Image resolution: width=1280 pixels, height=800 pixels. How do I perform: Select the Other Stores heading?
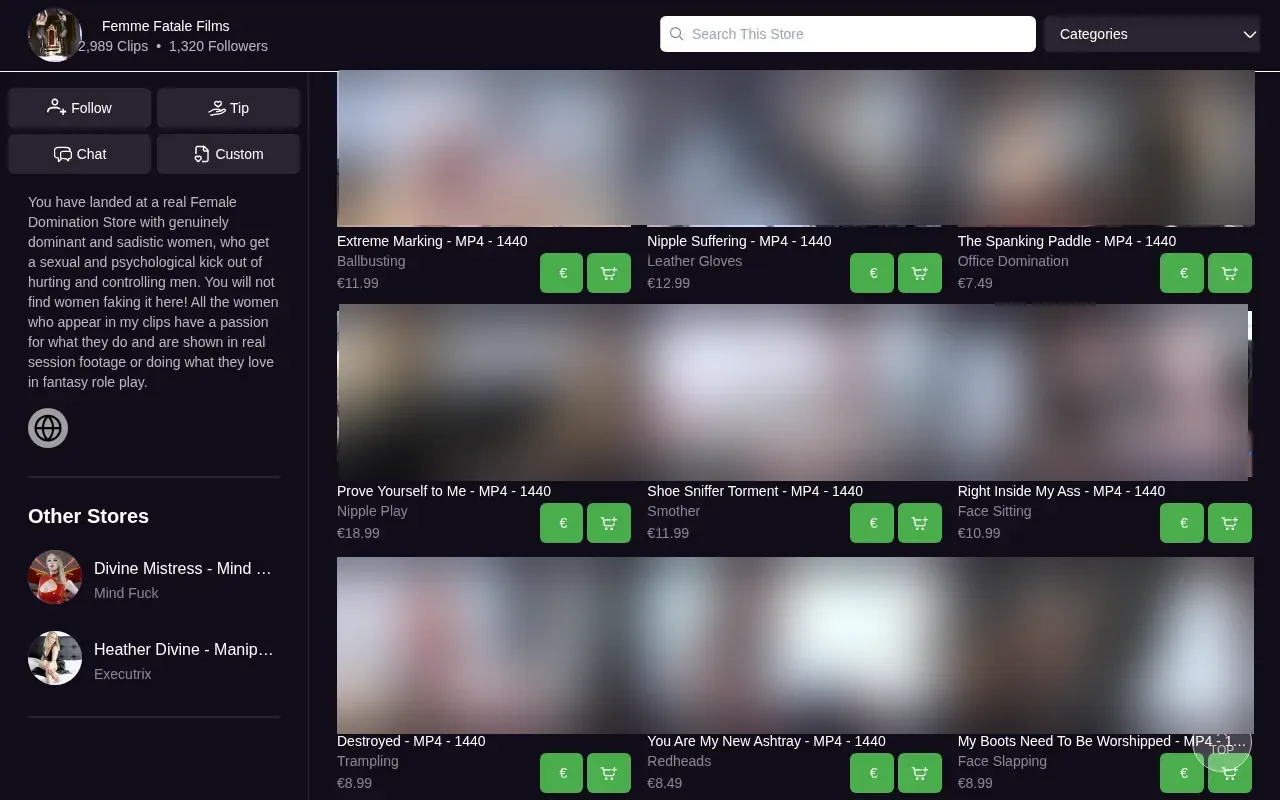pos(88,516)
